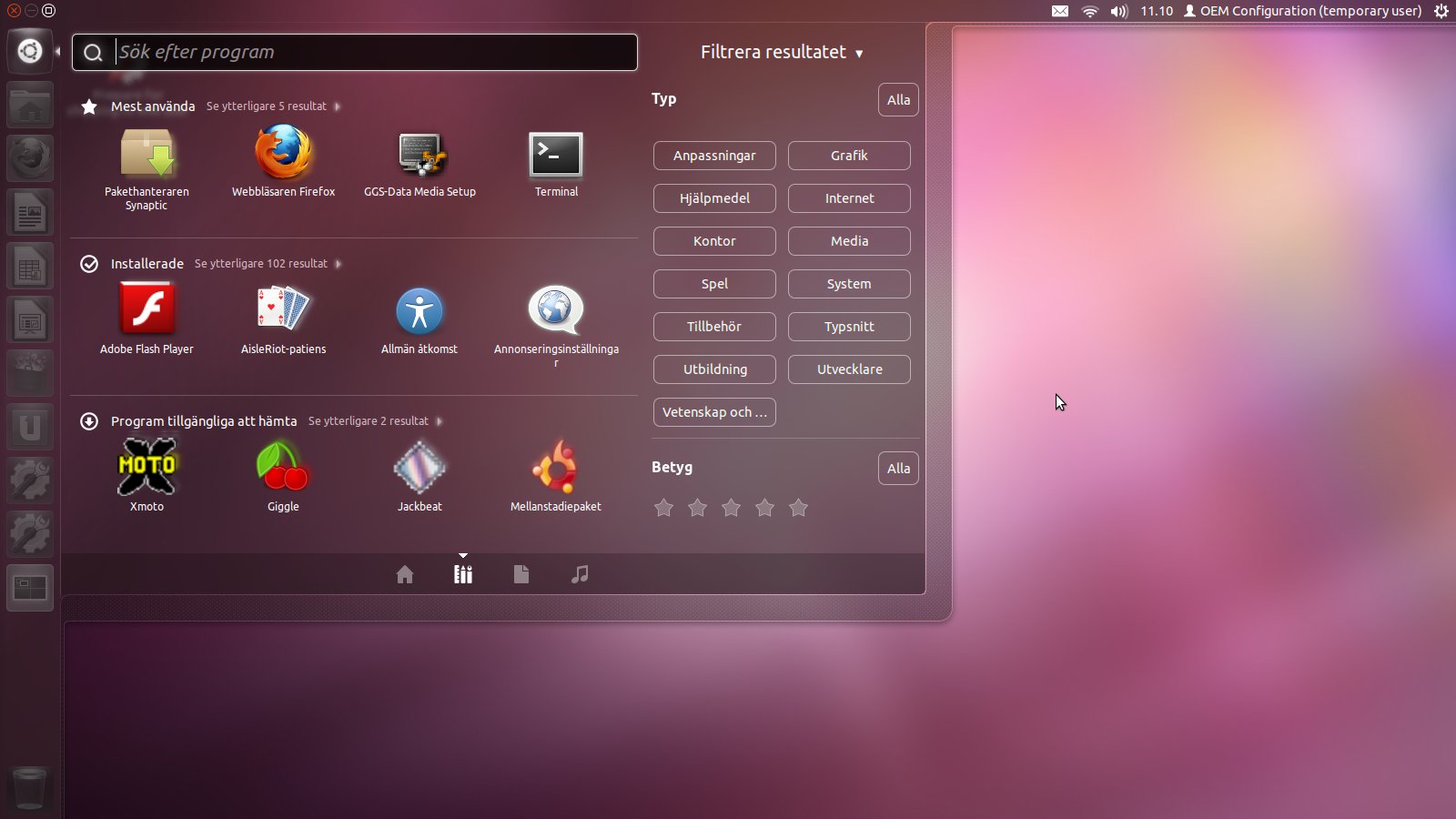The image size is (1456, 819).
Task: Toggle the Internet type filter
Action: click(x=849, y=198)
